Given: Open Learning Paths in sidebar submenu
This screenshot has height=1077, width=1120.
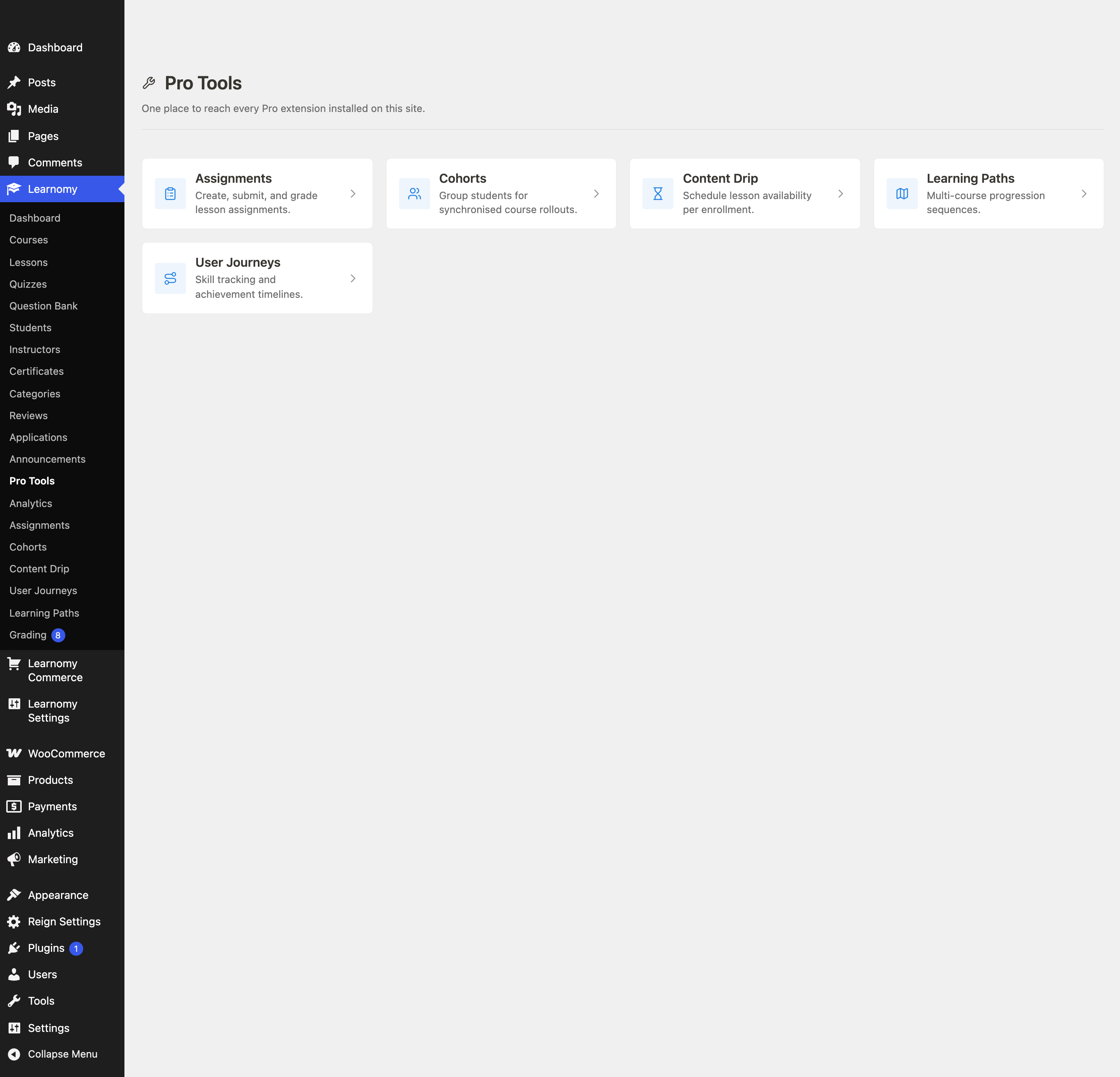Looking at the screenshot, I should click(x=45, y=613).
